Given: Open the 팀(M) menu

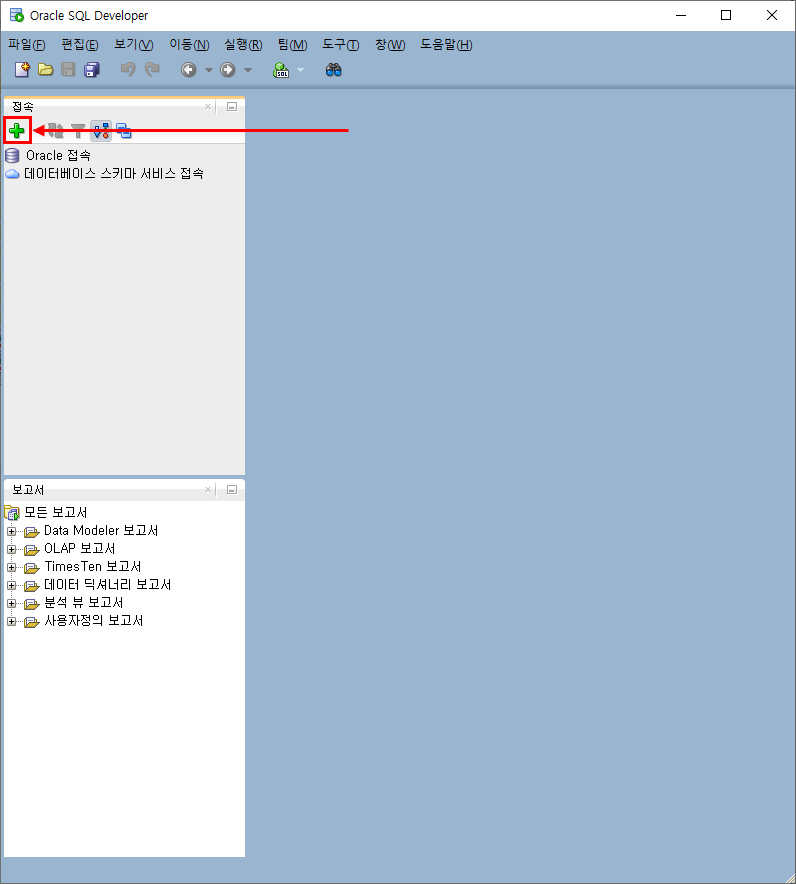Looking at the screenshot, I should (x=292, y=45).
